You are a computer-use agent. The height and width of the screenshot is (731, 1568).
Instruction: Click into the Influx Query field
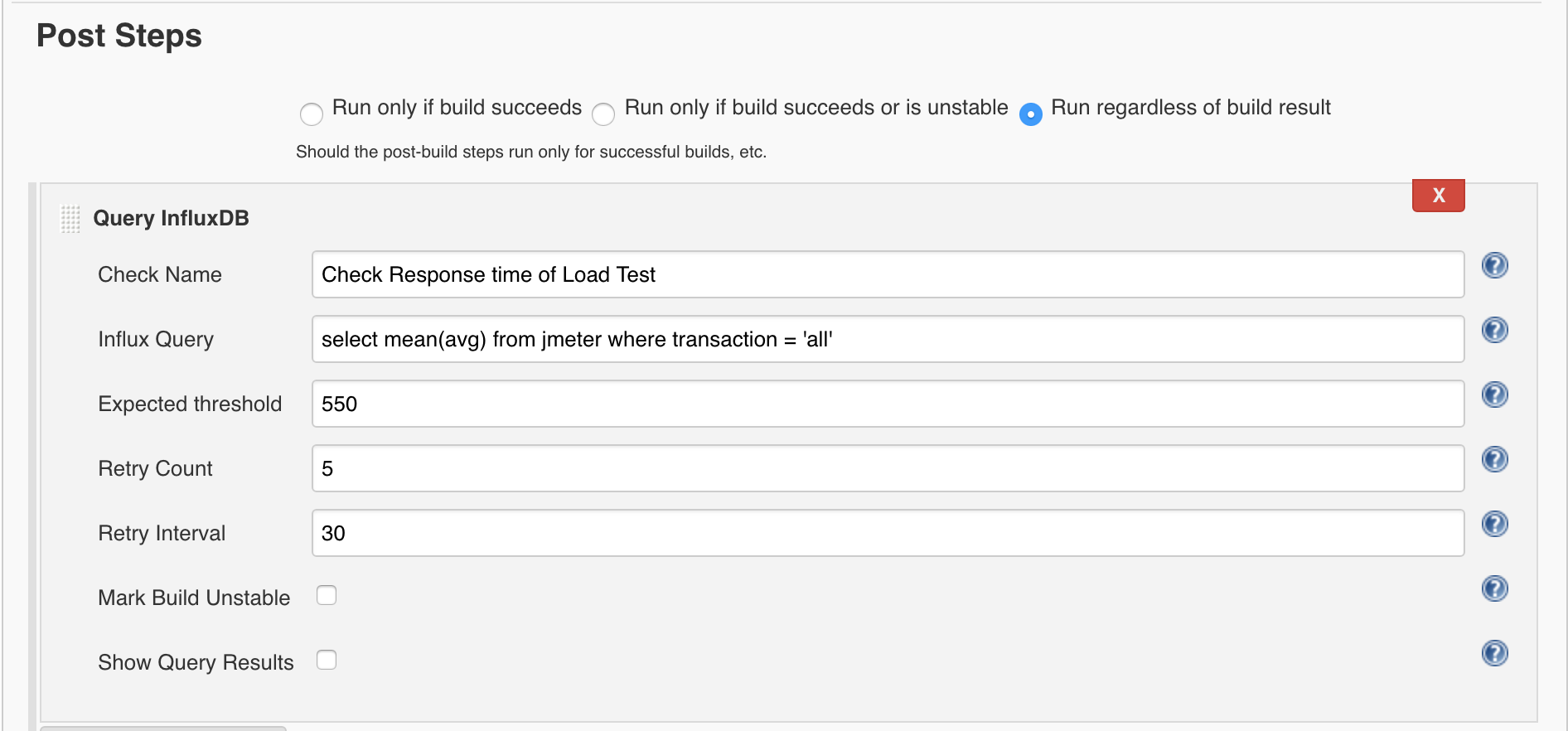tap(887, 339)
